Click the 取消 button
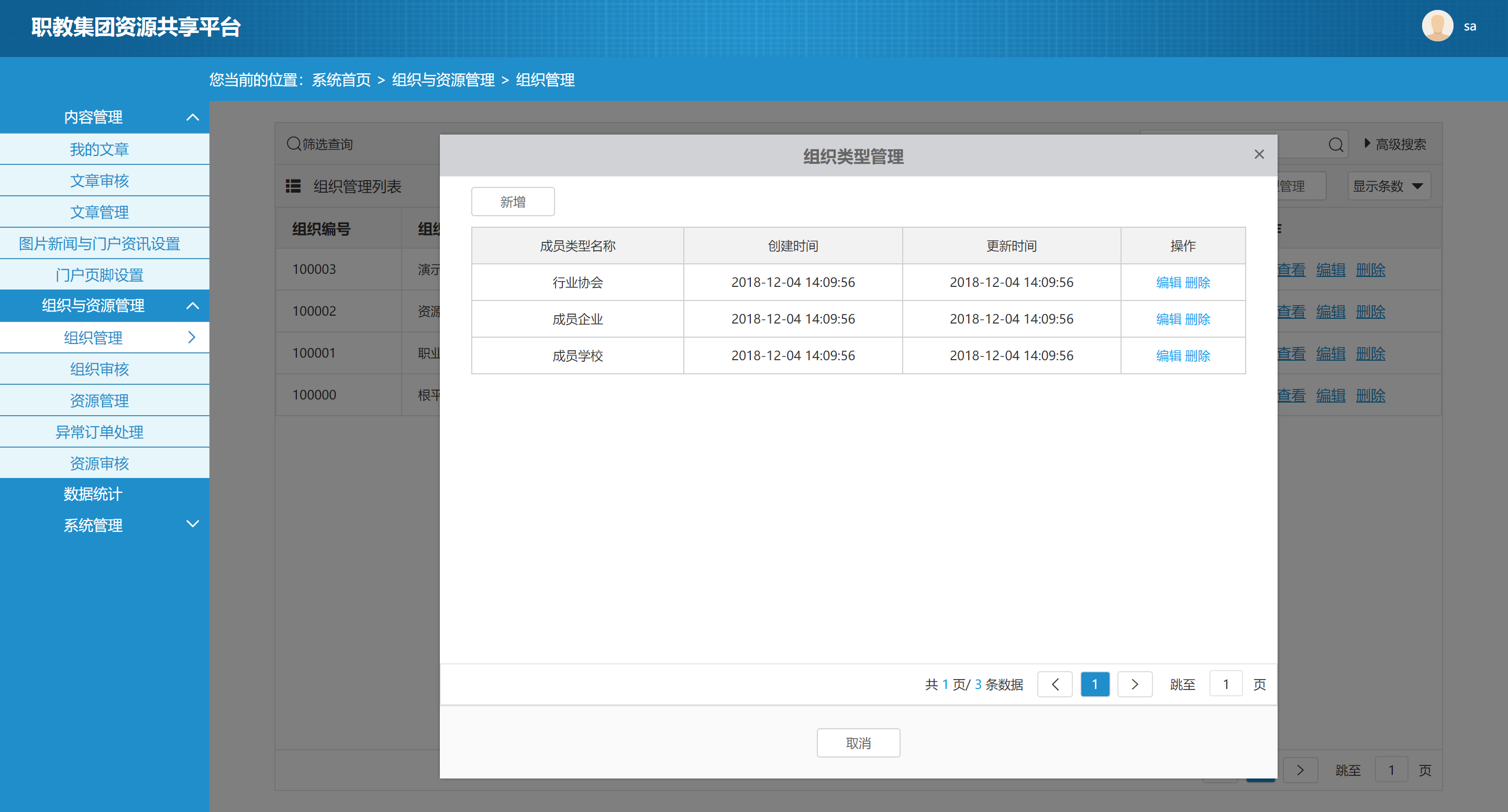 coord(858,743)
